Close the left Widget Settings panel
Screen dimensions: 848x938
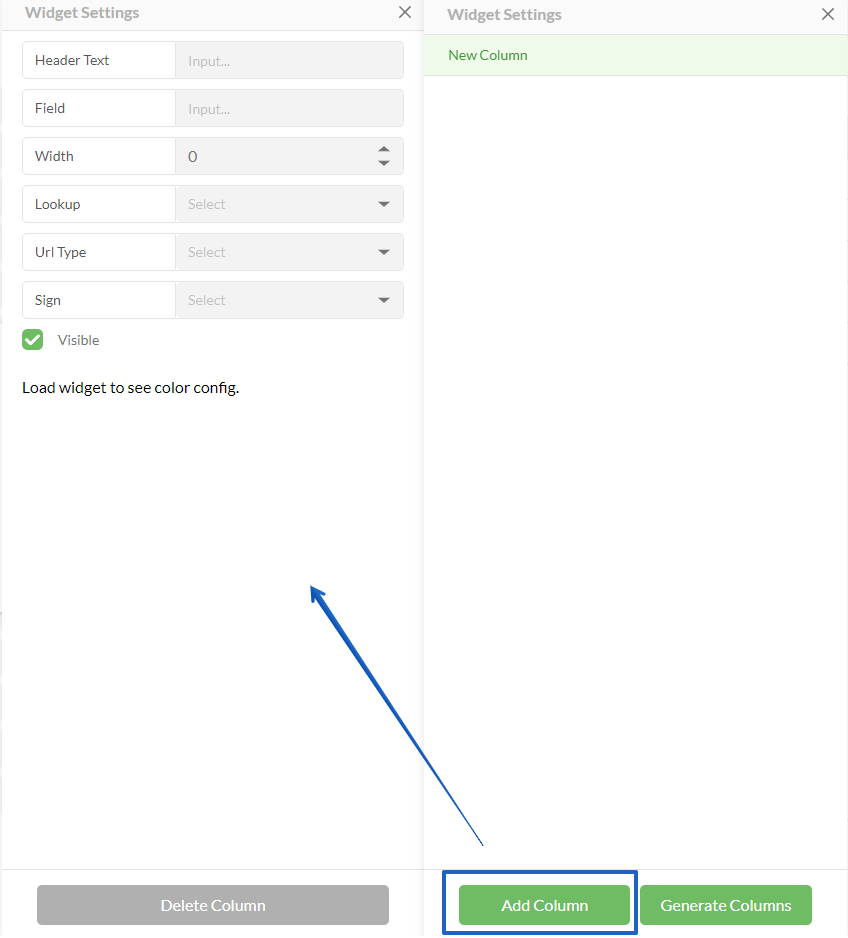click(x=405, y=12)
